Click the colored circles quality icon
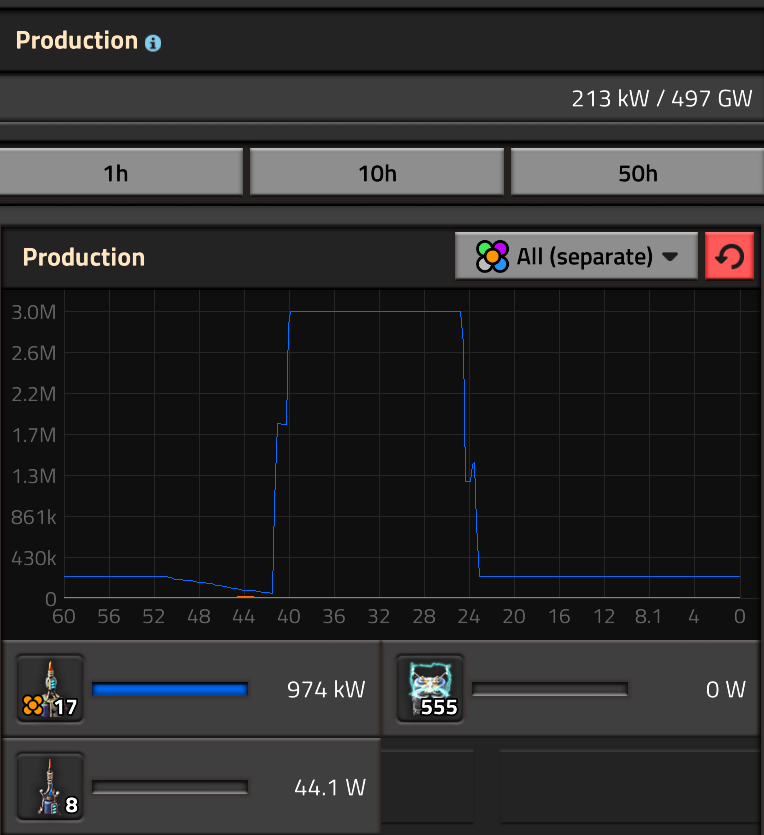764x835 pixels. pyautogui.click(x=491, y=257)
